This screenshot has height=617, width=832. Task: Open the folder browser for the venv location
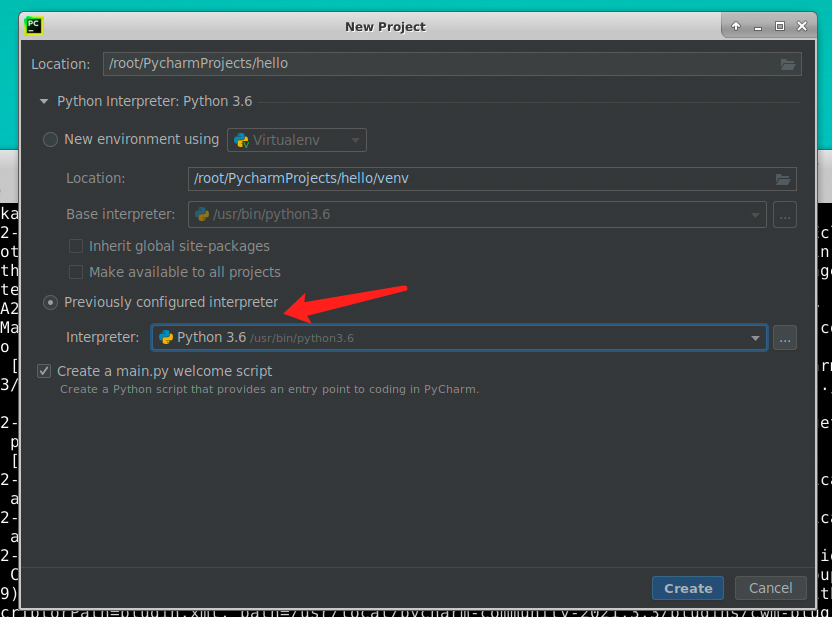point(783,179)
